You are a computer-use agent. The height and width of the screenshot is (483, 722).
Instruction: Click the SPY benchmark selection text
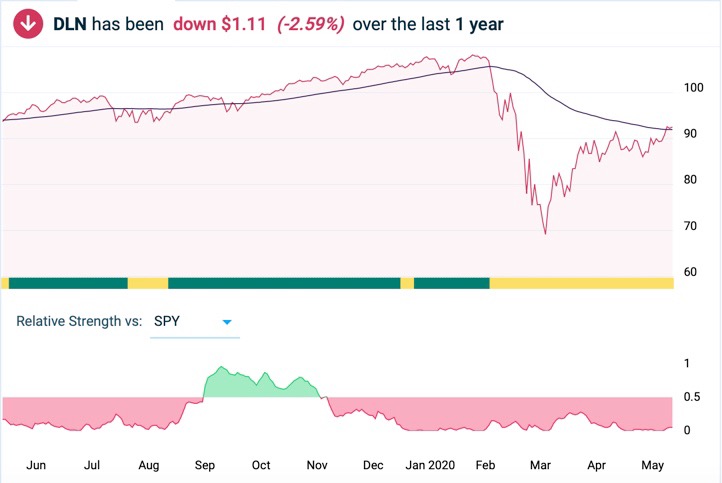168,321
